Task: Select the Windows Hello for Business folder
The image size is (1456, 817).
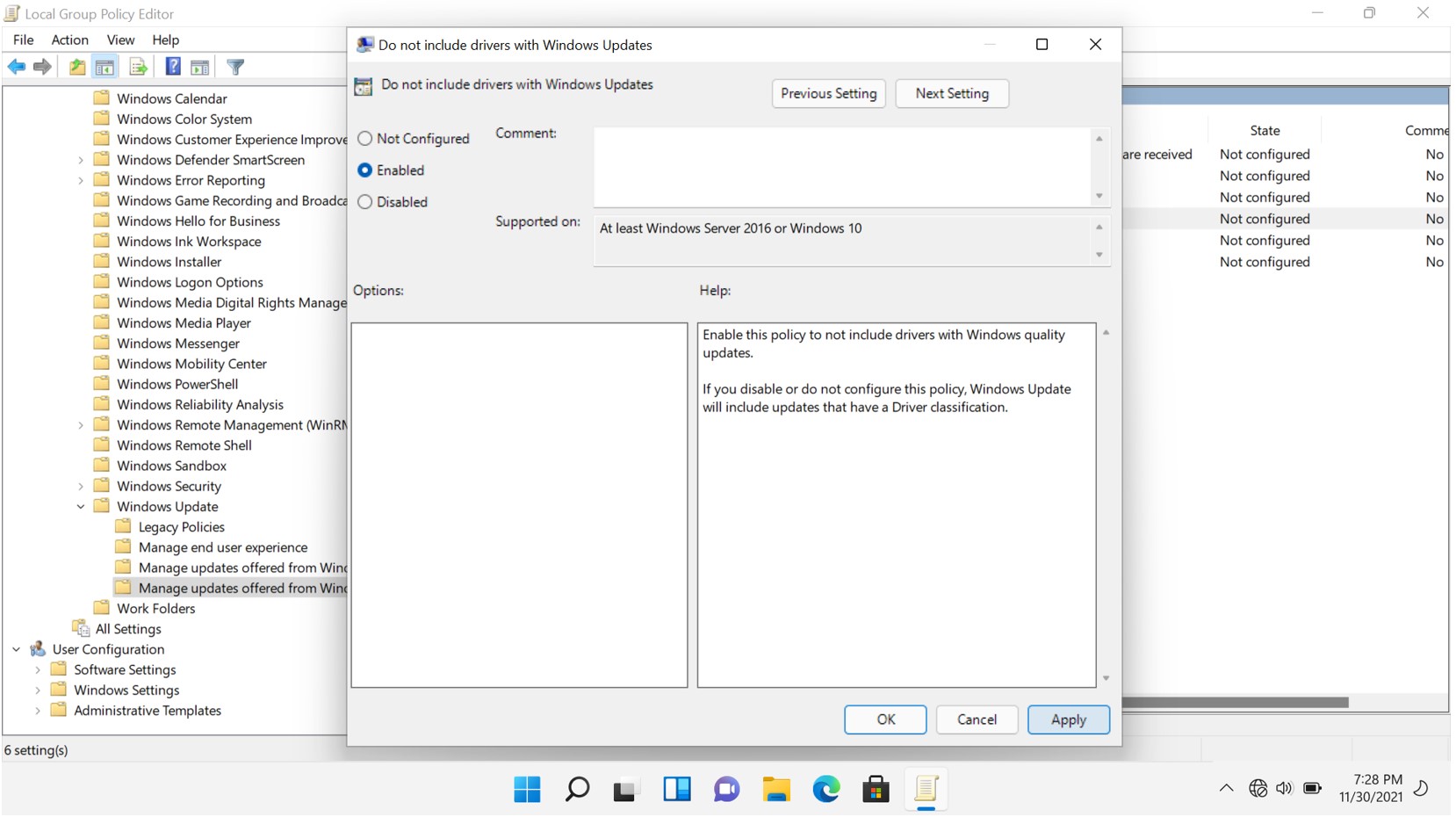Action: (198, 221)
